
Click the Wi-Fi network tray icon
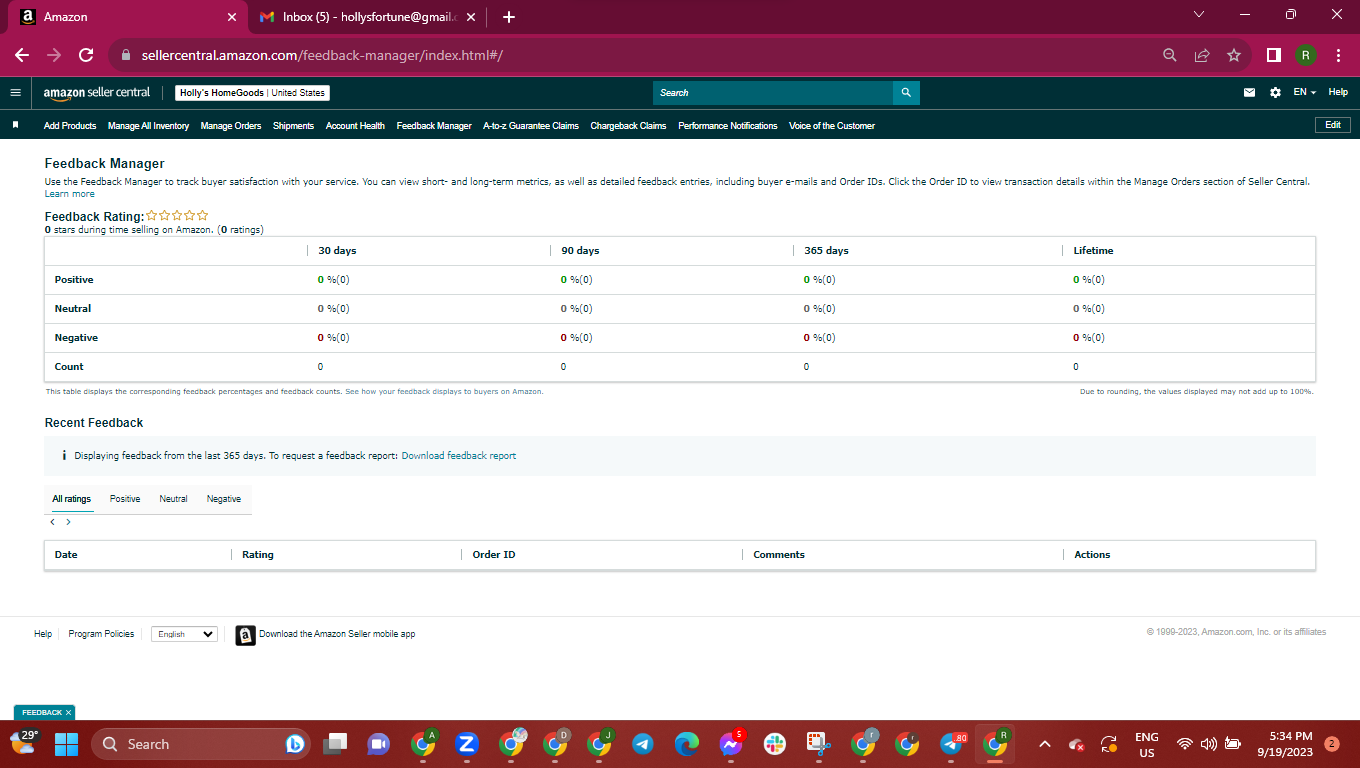[x=1185, y=744]
